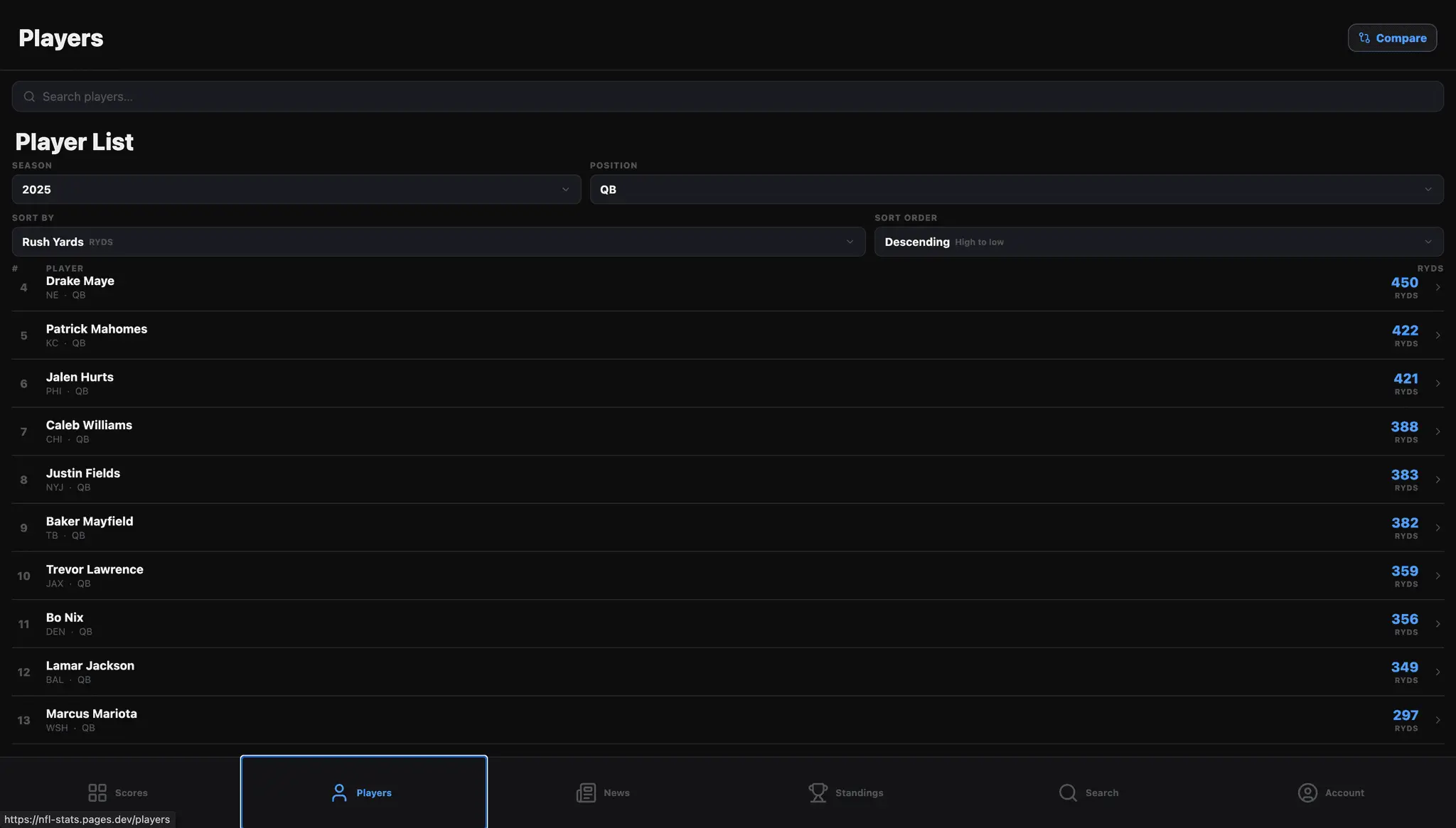Open the Sort Order Descending dropdown
The image size is (1456, 828).
1159,242
